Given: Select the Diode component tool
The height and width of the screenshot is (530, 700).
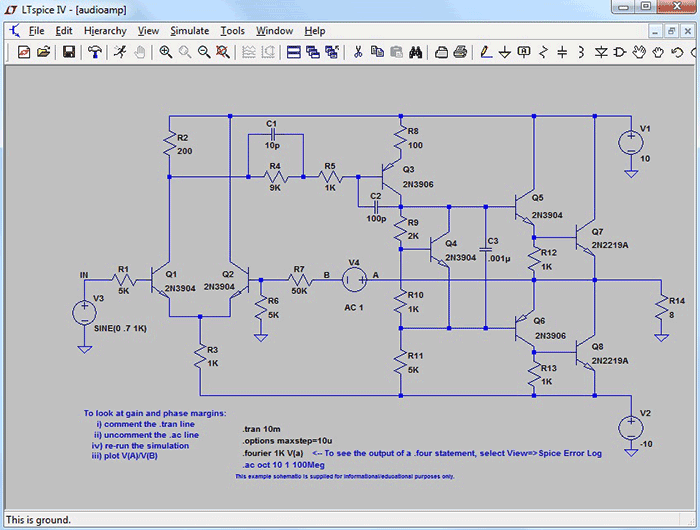Looking at the screenshot, I should [x=601, y=52].
